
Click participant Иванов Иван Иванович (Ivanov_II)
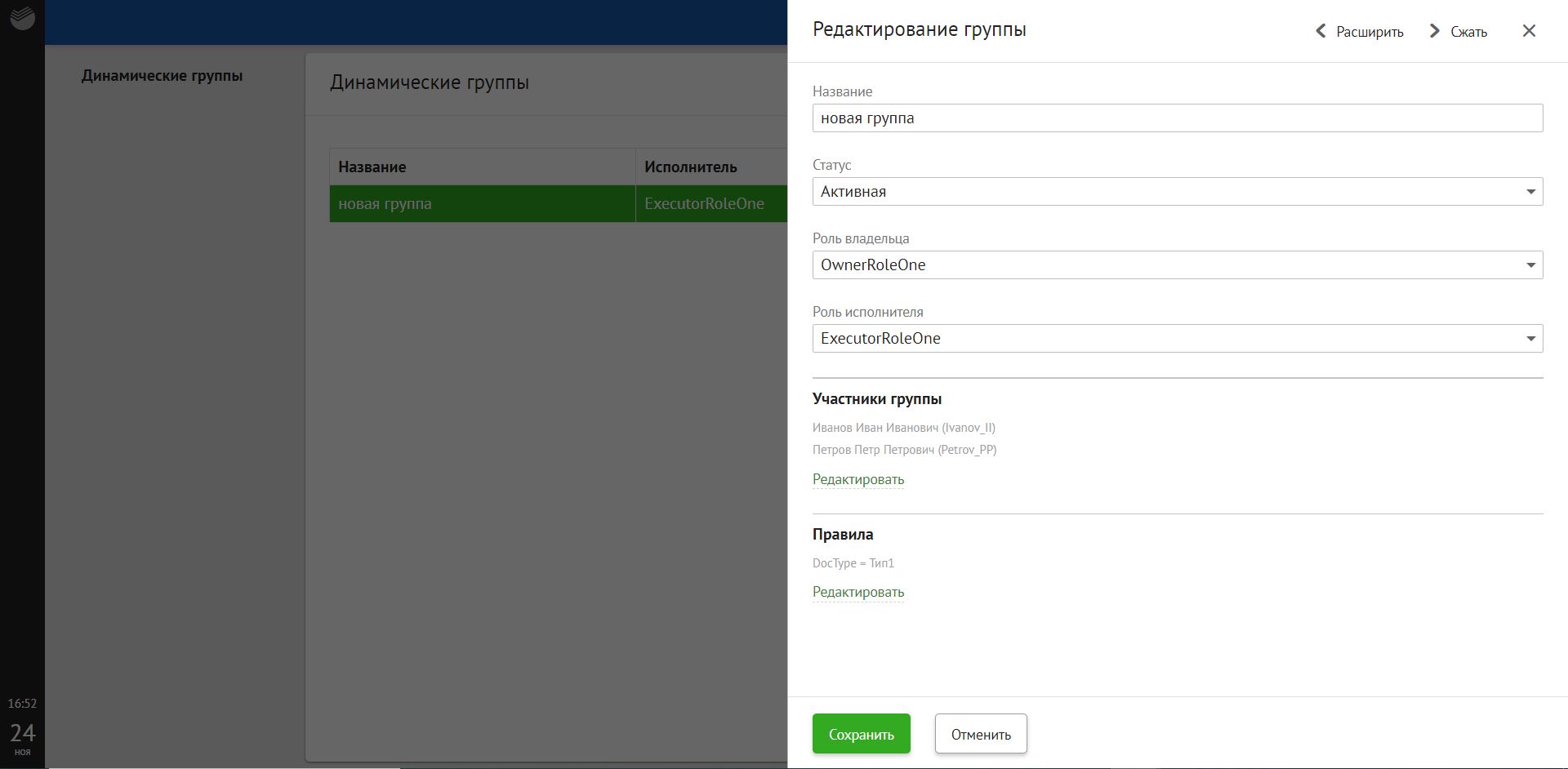coord(902,427)
